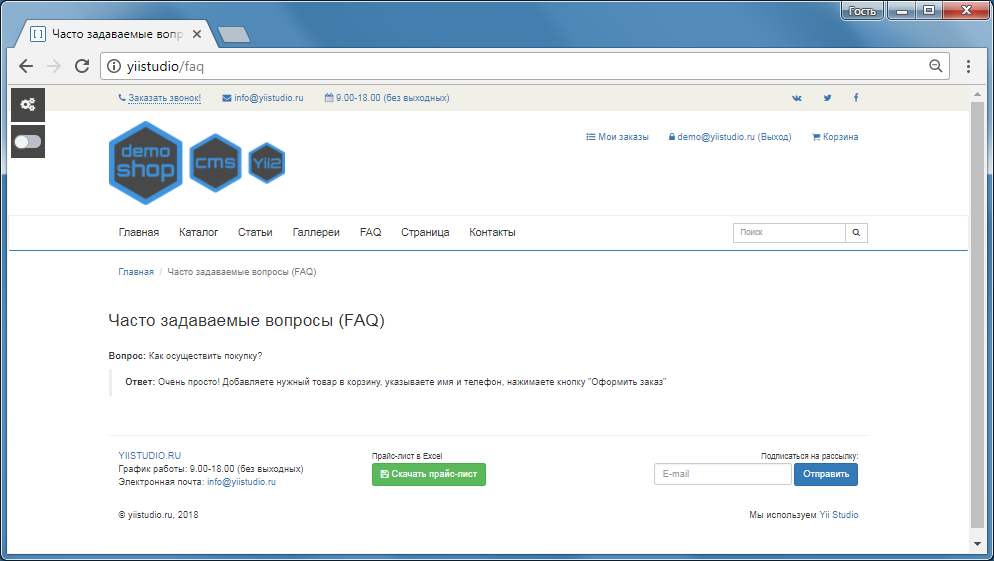The width and height of the screenshot is (994, 561).
Task: Click the zoom magnifier in address bar
Action: pos(935,66)
